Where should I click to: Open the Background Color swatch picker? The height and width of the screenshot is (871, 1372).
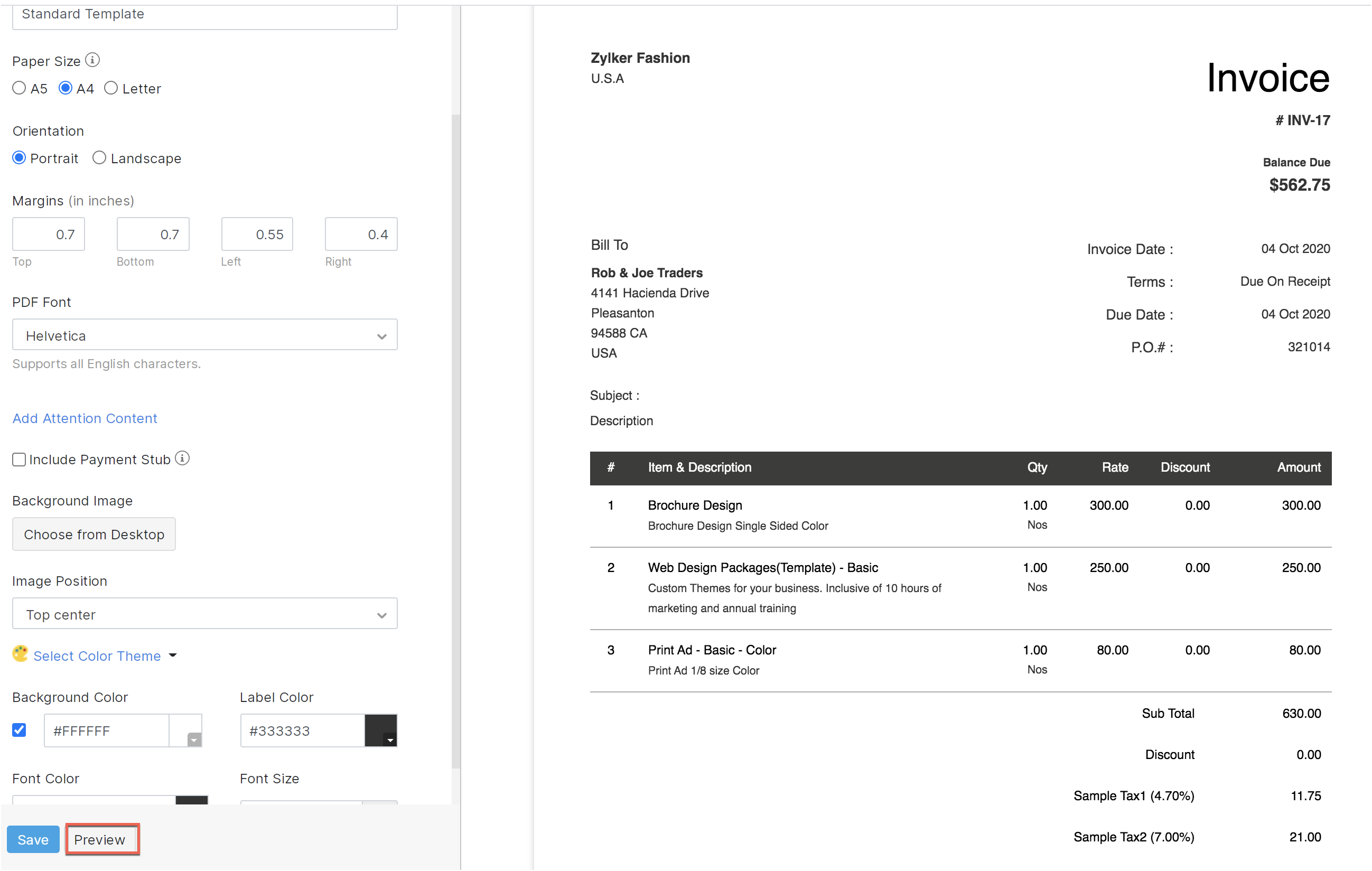186,730
